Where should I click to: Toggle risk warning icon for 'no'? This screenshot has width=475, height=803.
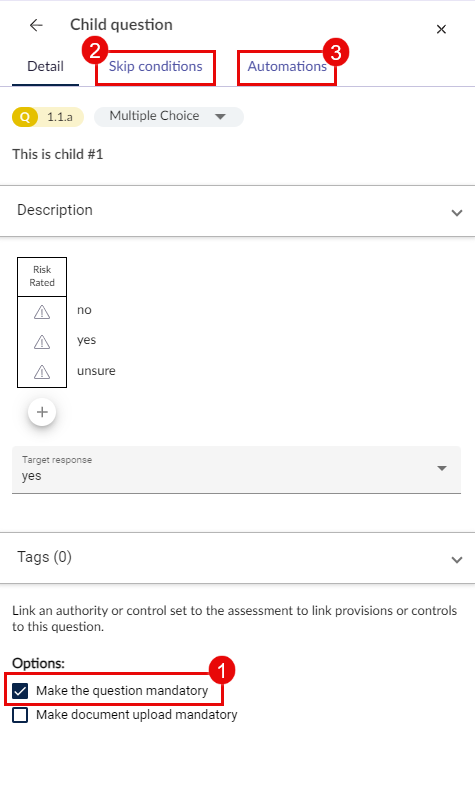[42, 312]
